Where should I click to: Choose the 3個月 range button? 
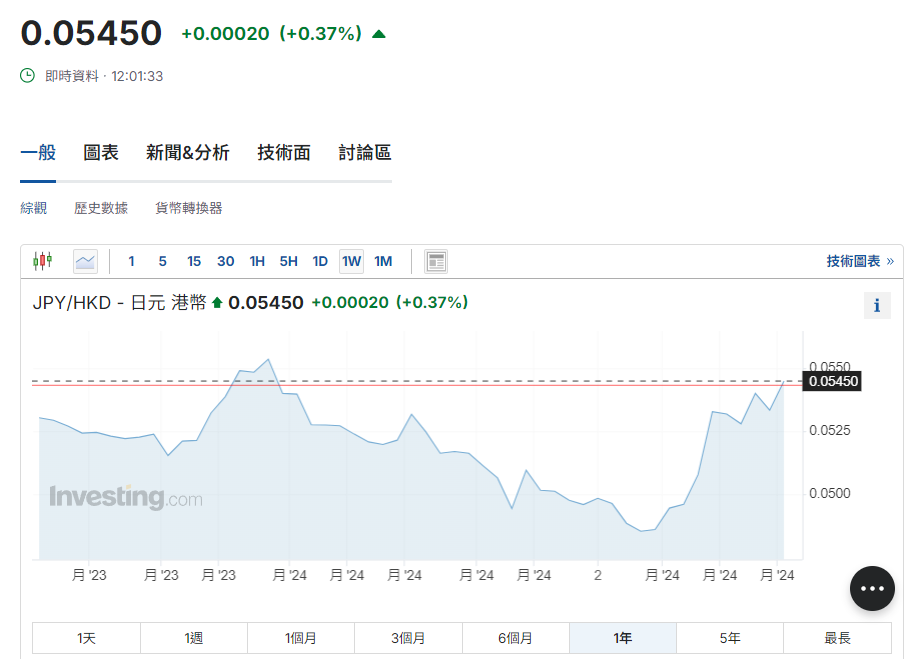point(408,638)
